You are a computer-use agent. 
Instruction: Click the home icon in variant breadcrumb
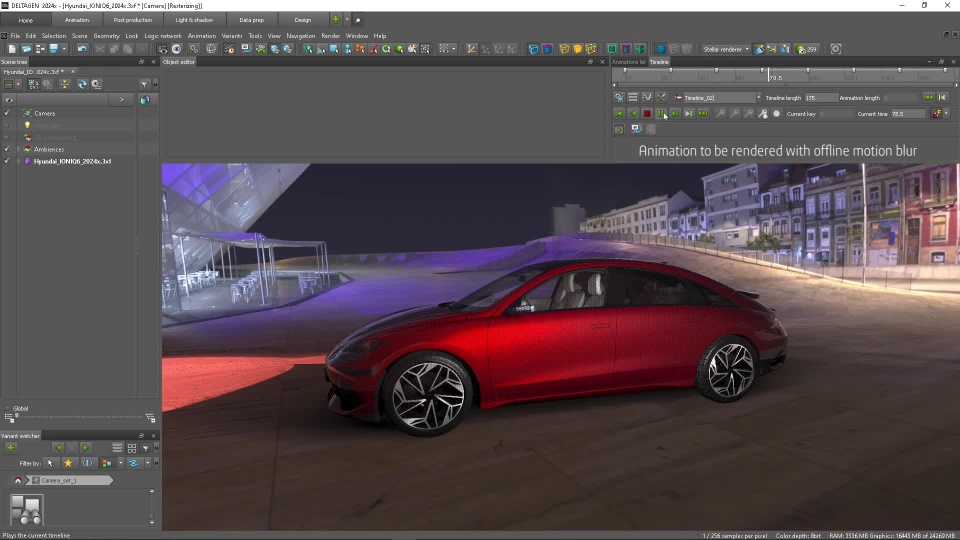[18, 480]
